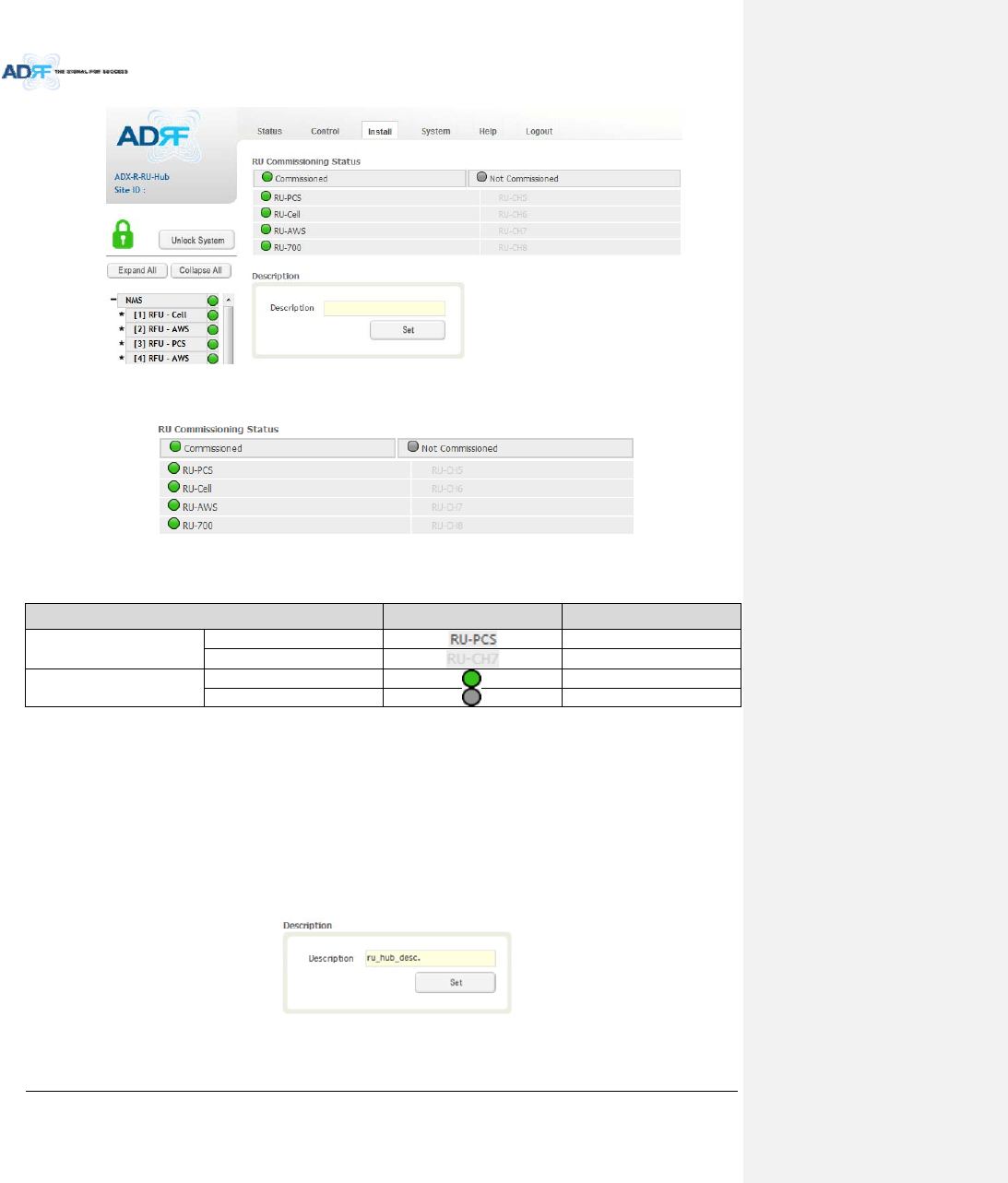Open the System tab

pos(435,131)
